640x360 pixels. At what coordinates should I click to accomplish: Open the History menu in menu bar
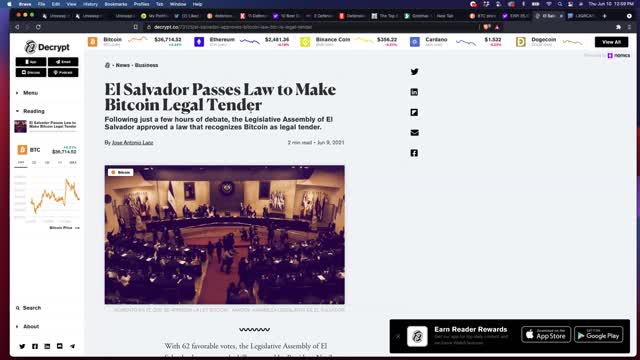click(90, 4)
